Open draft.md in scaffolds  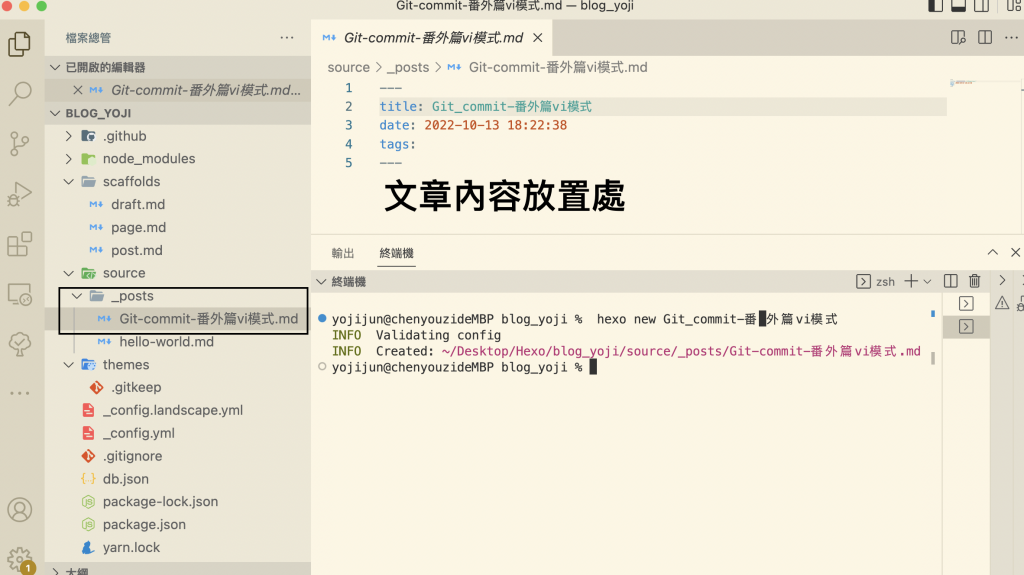(x=138, y=205)
